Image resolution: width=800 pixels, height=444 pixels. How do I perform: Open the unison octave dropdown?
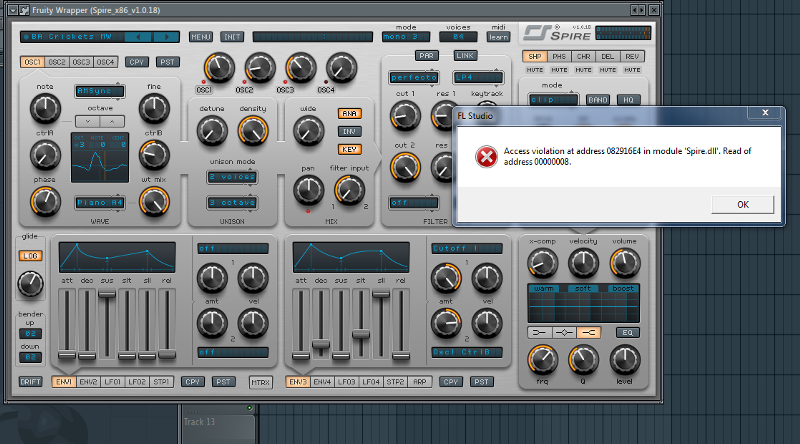click(232, 203)
